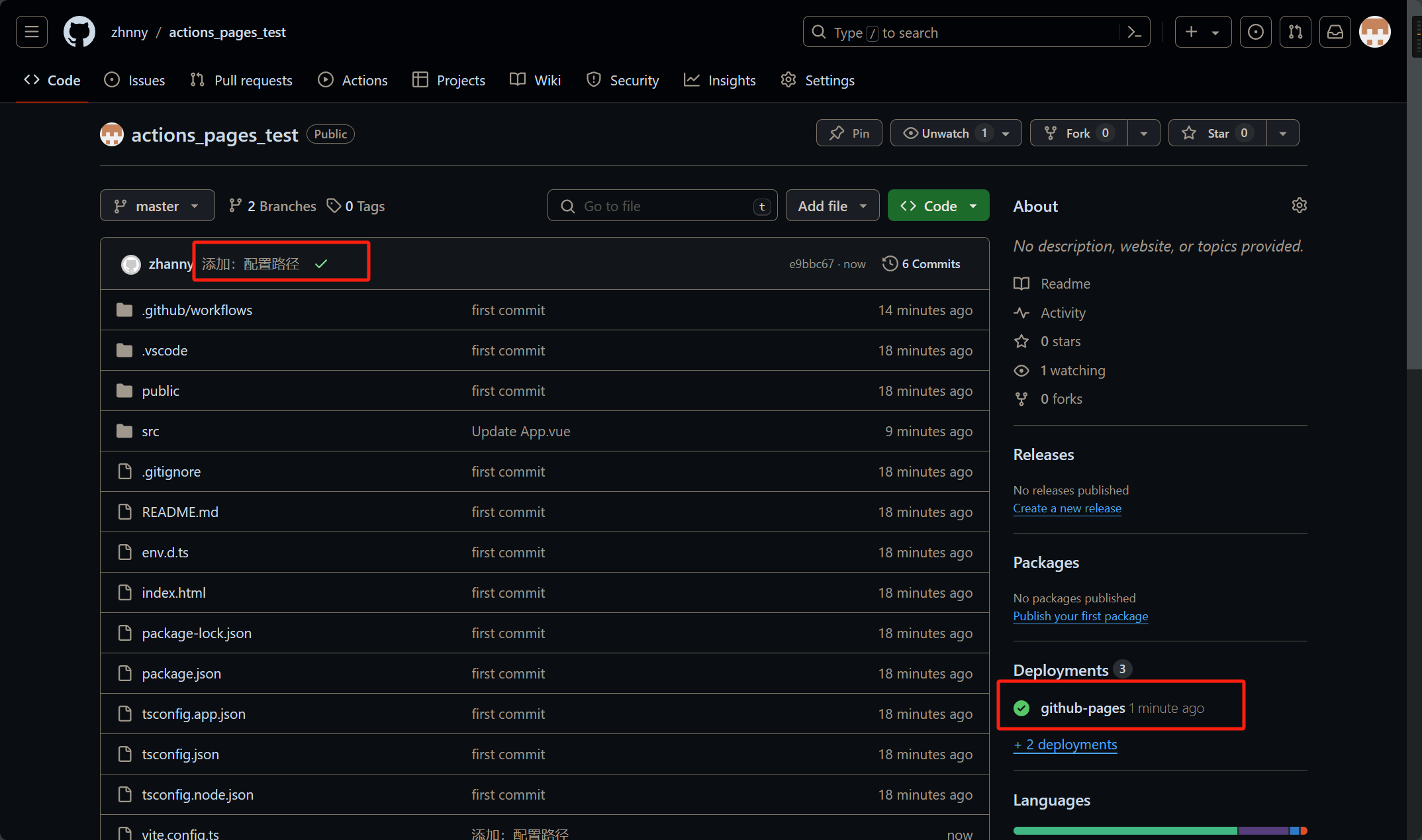Pin this repository to profile
Viewport: 1422px width, 840px height.
pos(849,133)
